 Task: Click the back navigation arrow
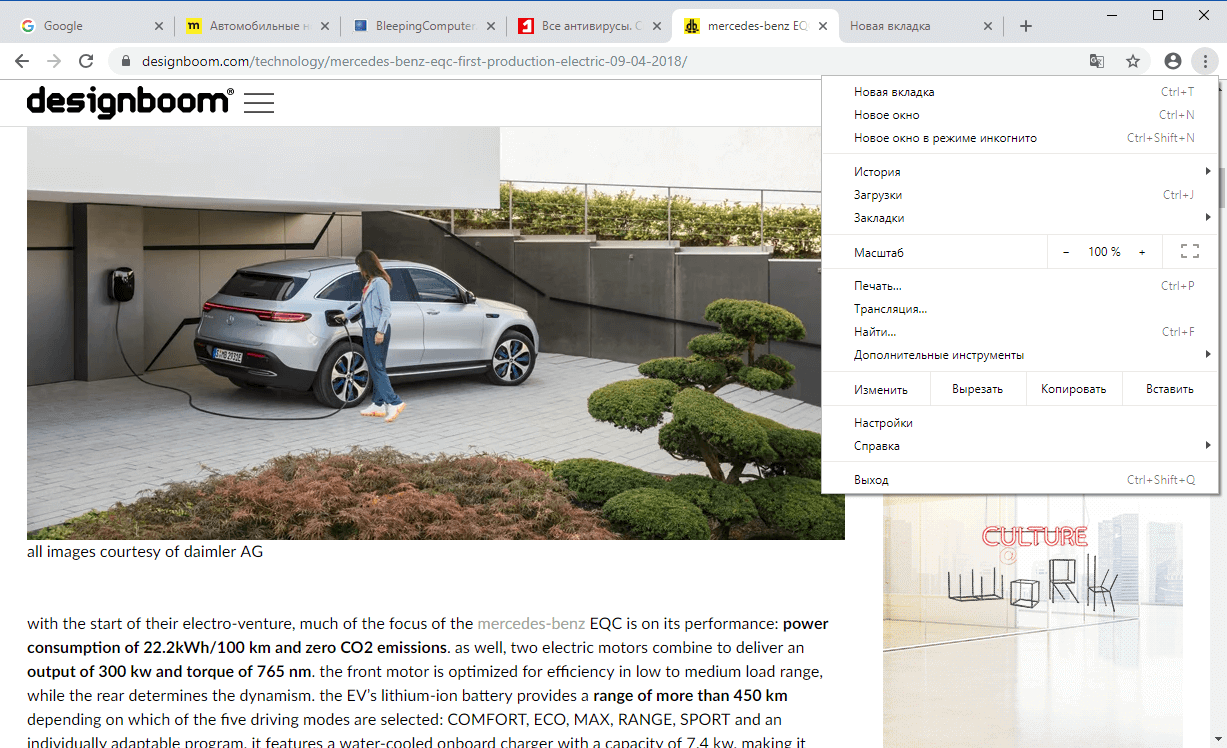coord(21,61)
